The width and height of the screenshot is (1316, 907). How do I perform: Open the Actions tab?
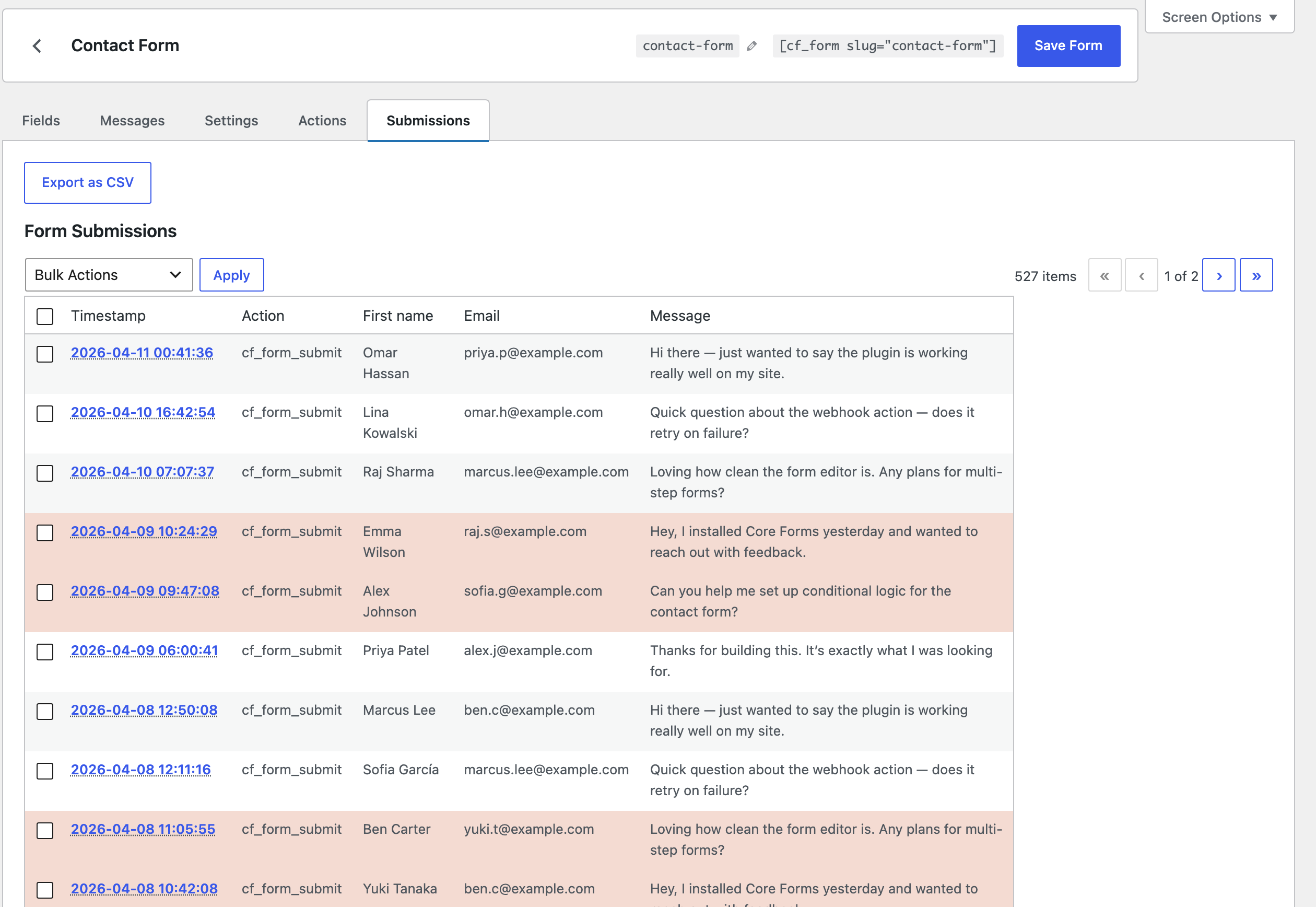tap(322, 121)
